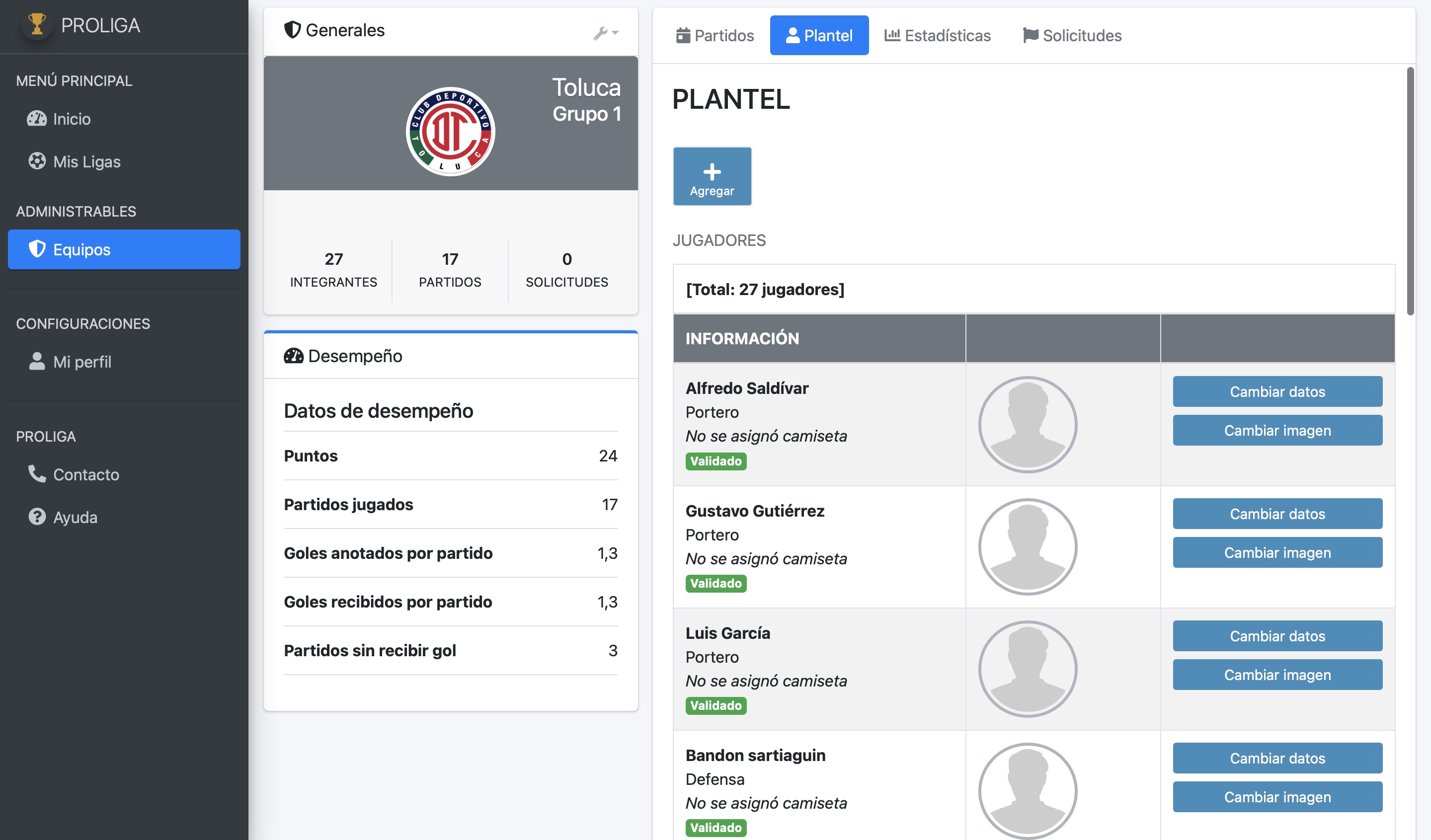Click the Inicio dashboard gauge icon
This screenshot has width=1431, height=840.
tap(37, 119)
